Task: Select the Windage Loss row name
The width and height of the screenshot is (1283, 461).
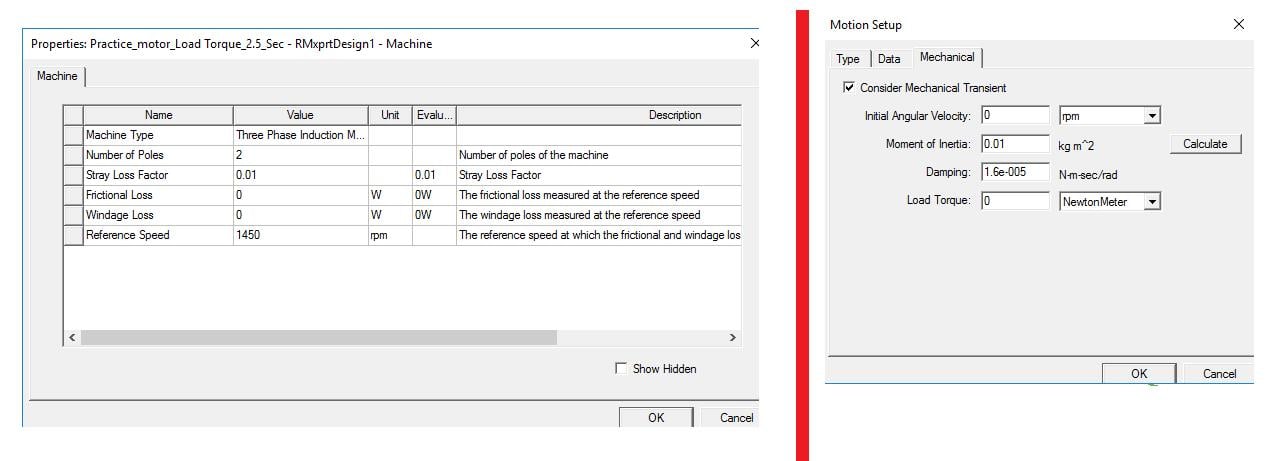Action: pyautogui.click(x=158, y=215)
